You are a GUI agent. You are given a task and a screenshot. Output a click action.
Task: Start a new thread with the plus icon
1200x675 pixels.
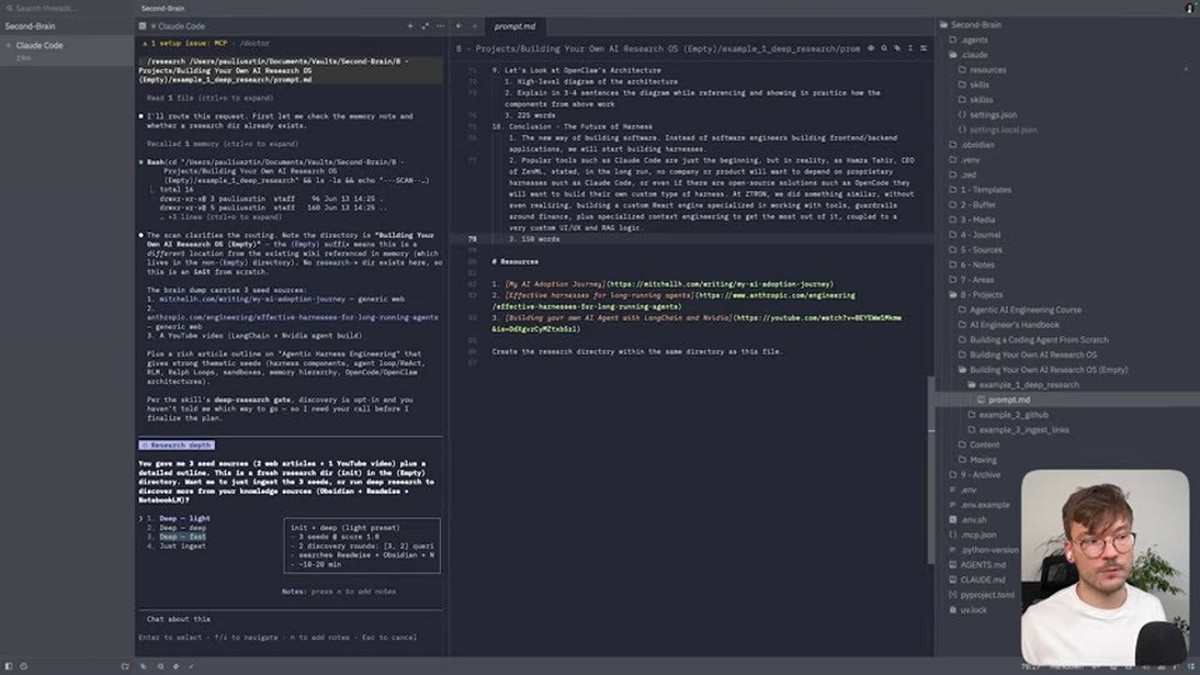point(410,26)
